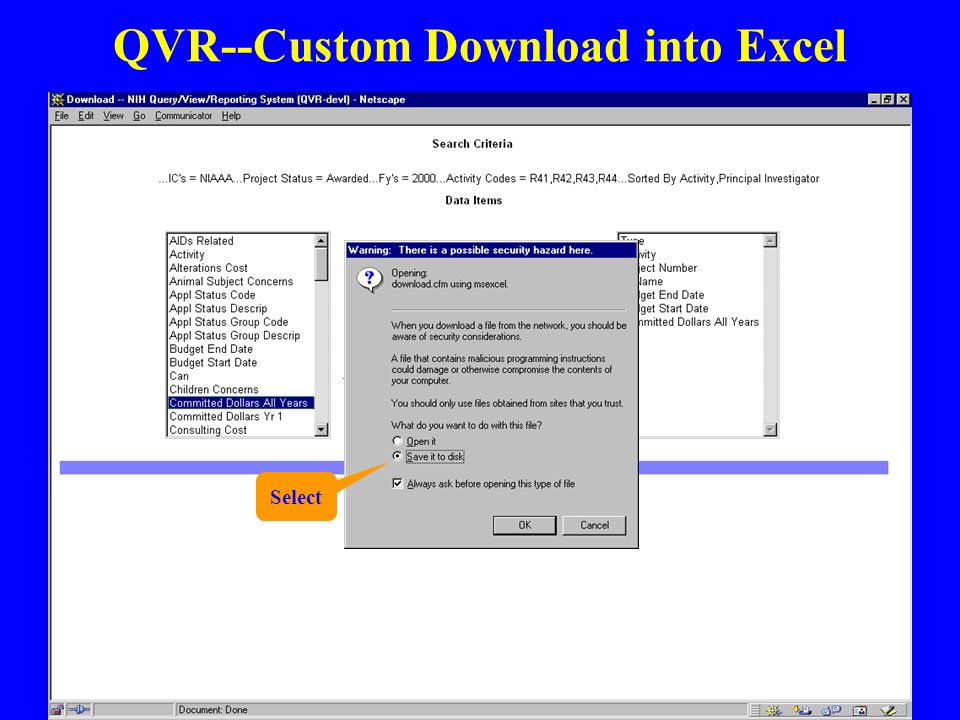This screenshot has height=720, width=960.
Task: Open the Address Book icon in component bar
Action: (860, 710)
